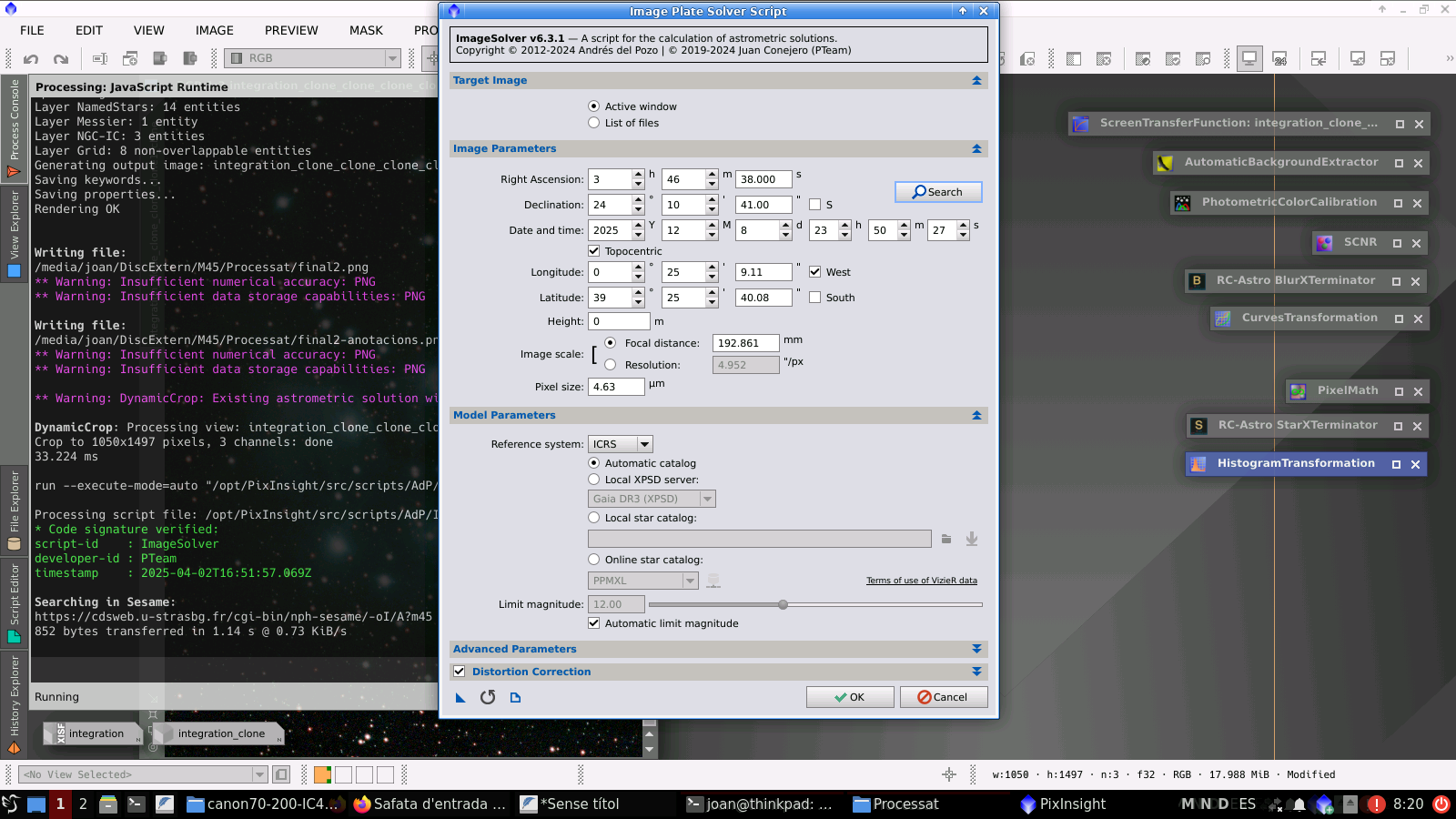1456x819 pixels.
Task: Select the Resolution radio button
Action: (610, 365)
